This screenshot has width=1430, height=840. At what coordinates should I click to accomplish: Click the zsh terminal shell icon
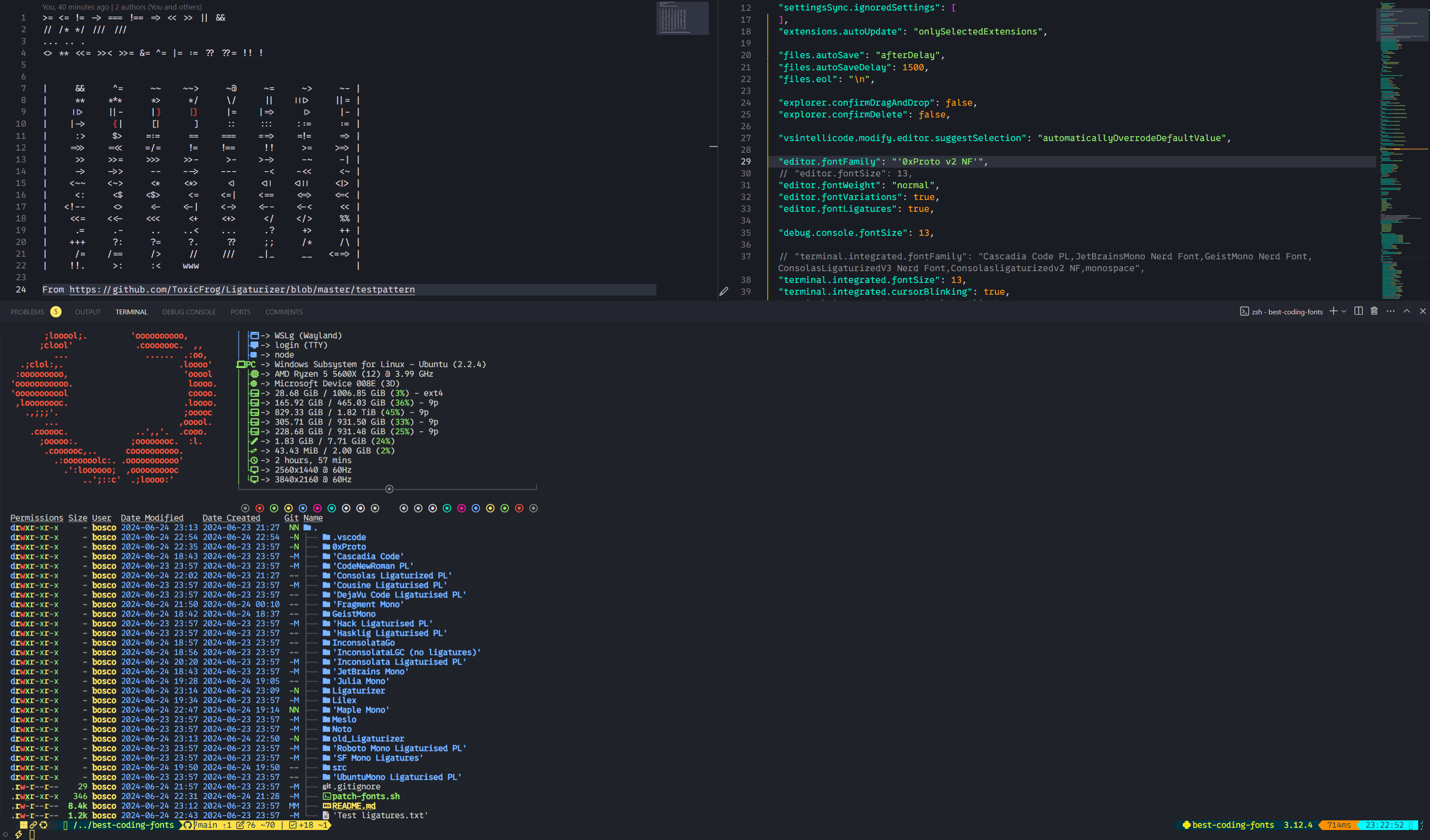tap(1244, 311)
